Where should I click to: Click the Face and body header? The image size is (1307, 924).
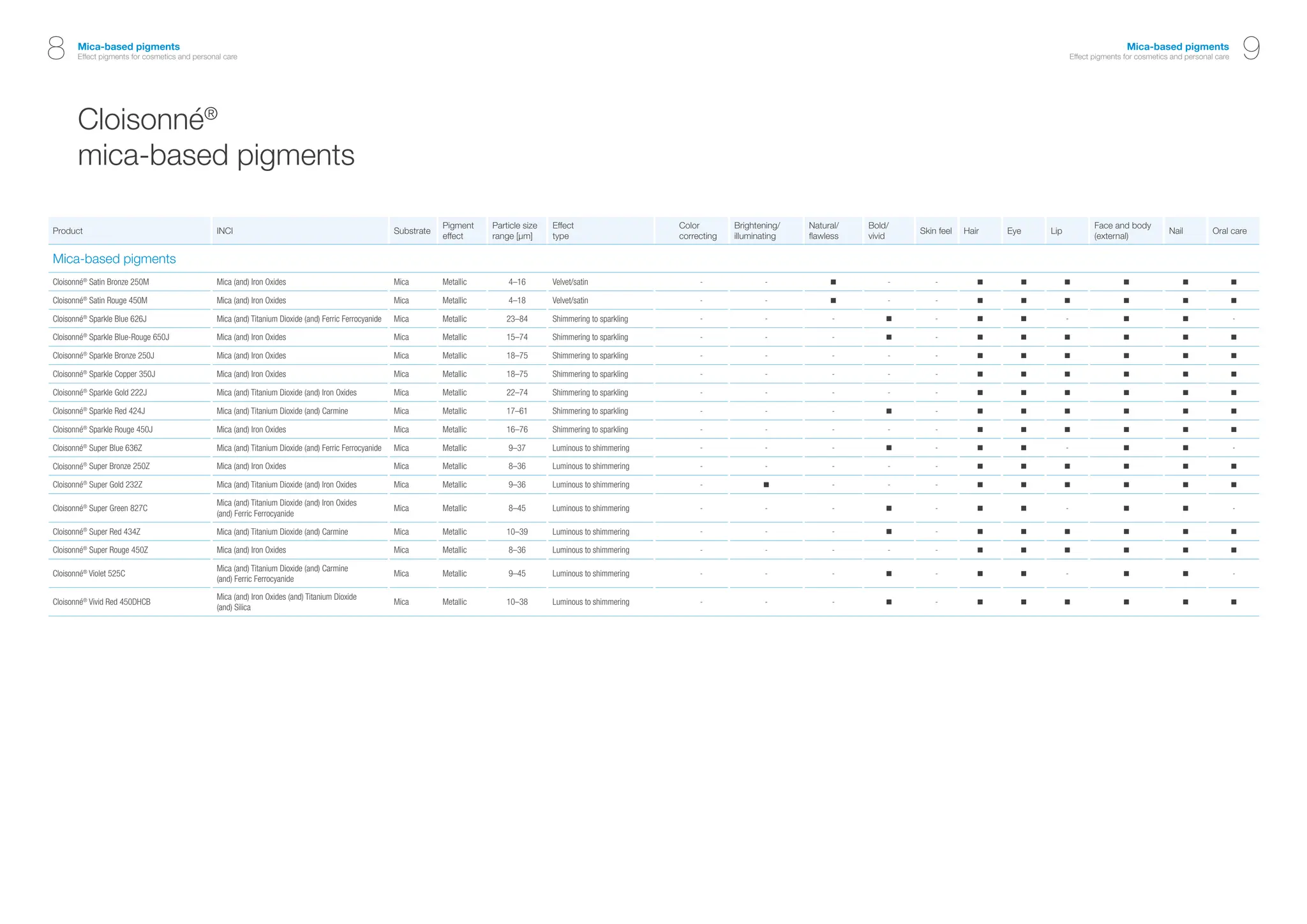point(1122,231)
